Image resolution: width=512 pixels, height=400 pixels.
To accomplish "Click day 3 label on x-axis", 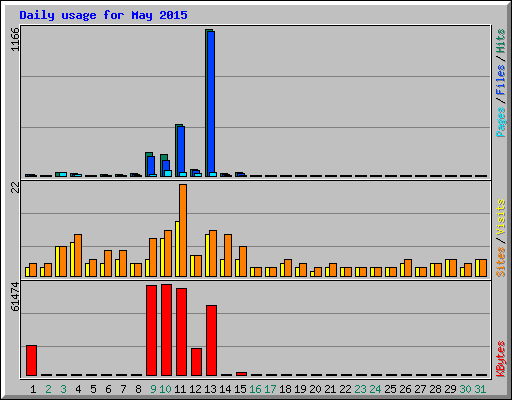I will point(63,389).
